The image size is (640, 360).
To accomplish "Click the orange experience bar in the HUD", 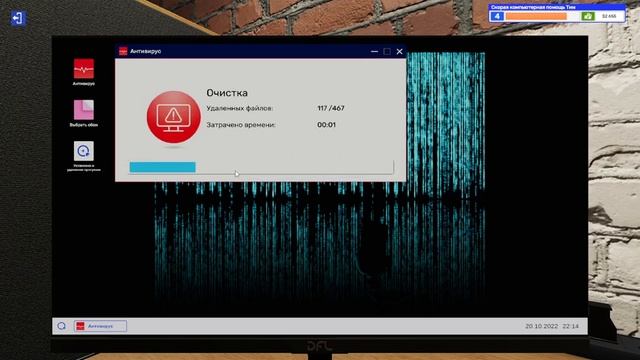I will (536, 16).
